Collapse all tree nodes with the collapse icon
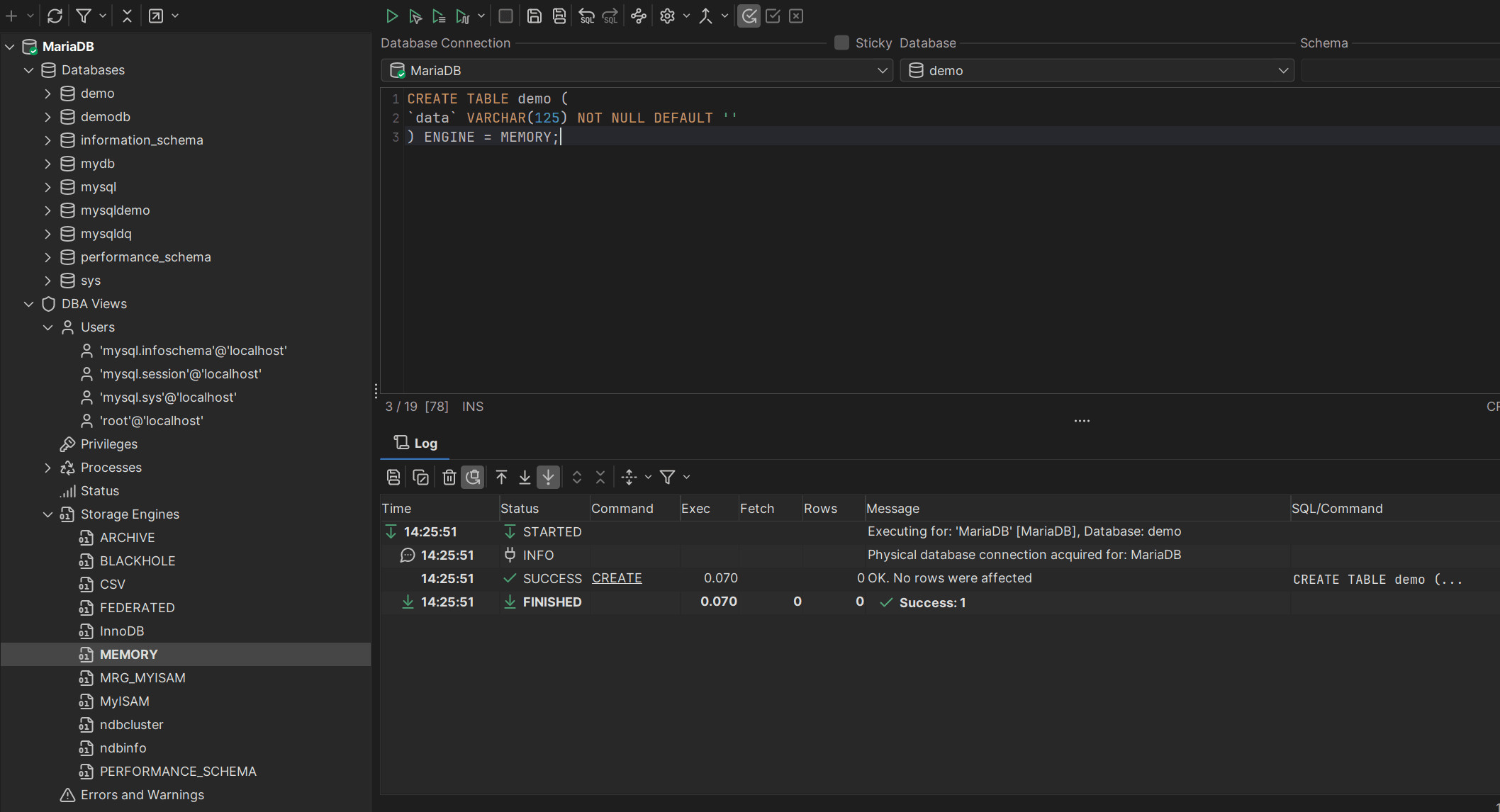The width and height of the screenshot is (1500, 812). (x=127, y=16)
